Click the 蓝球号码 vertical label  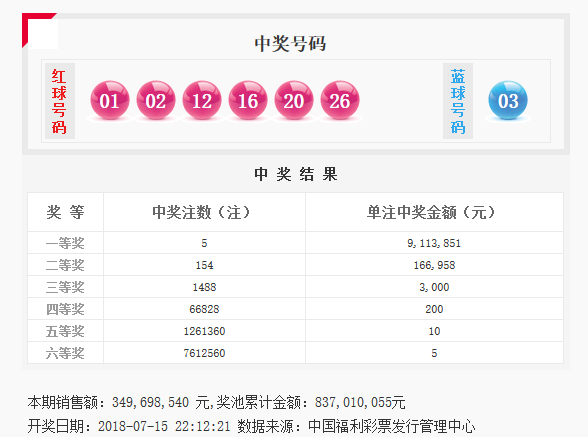pyautogui.click(x=458, y=101)
